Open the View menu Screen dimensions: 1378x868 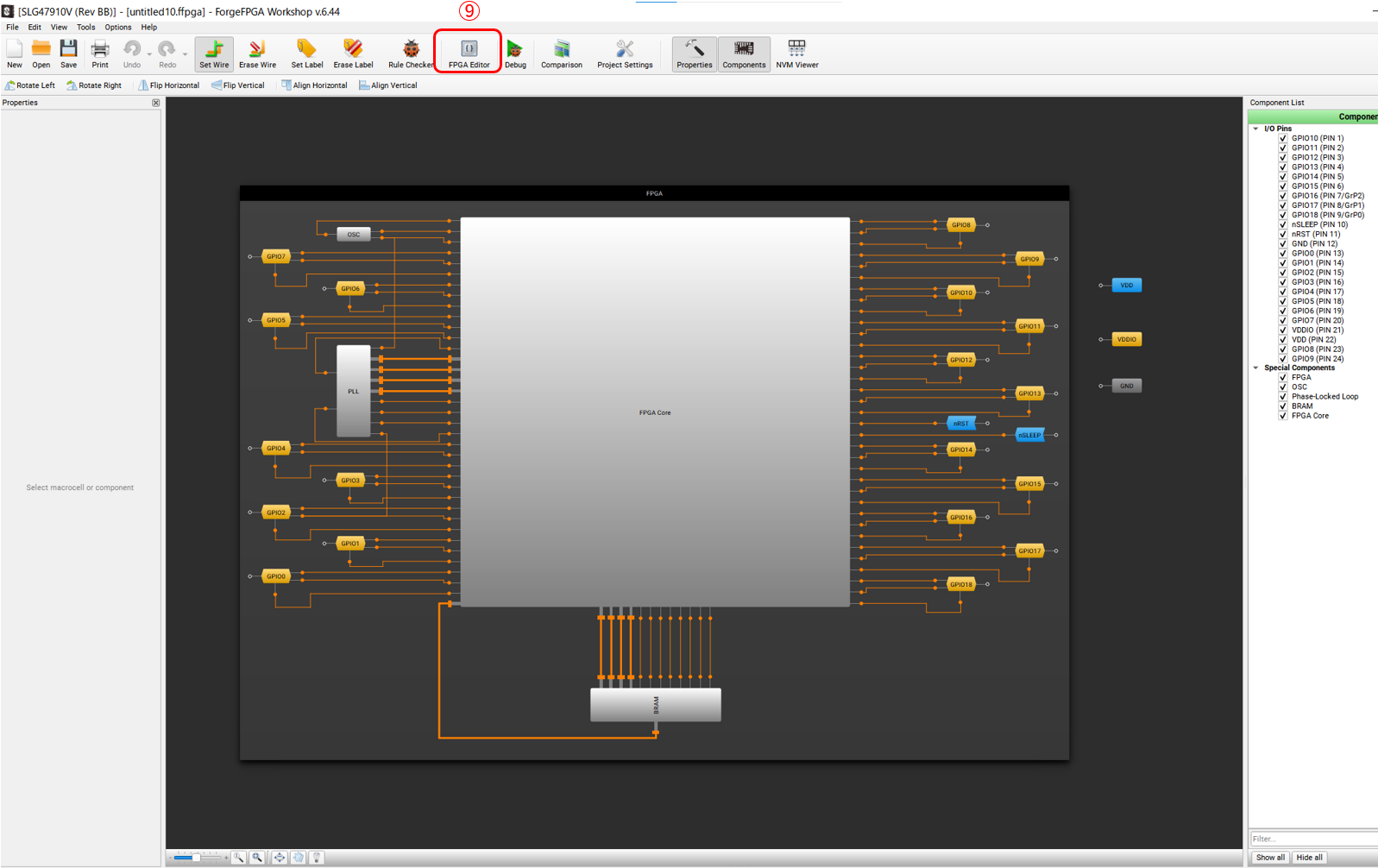59,27
